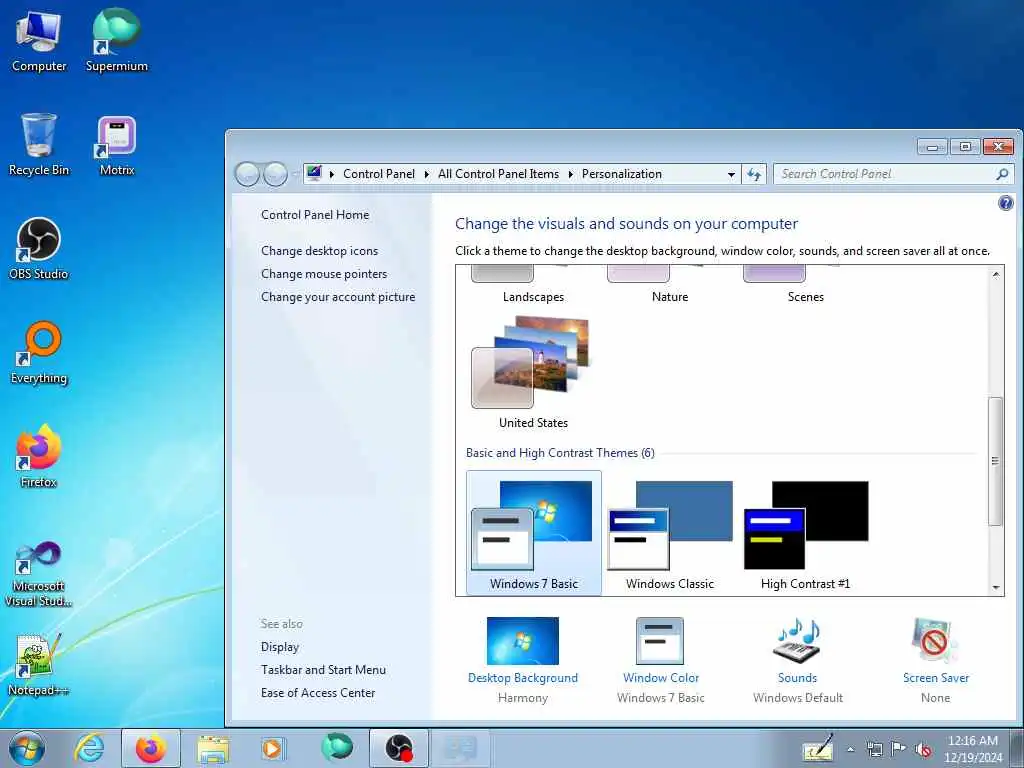Open the pen input tray icon

[818, 748]
